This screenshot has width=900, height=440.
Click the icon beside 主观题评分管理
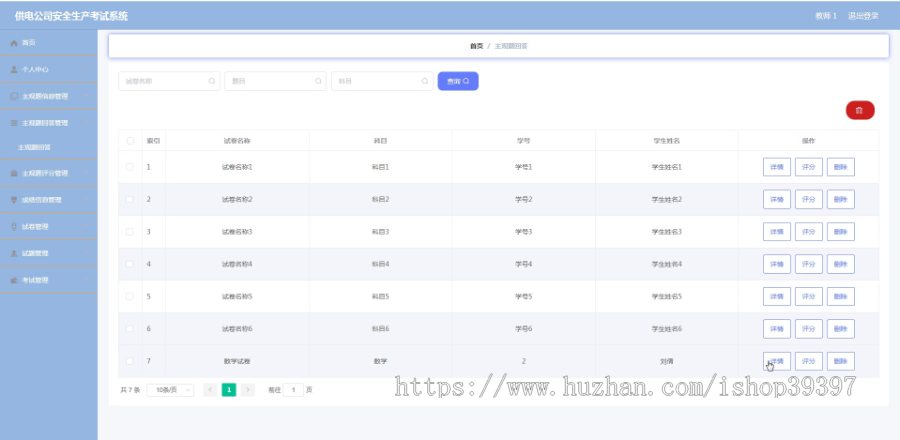[x=14, y=173]
